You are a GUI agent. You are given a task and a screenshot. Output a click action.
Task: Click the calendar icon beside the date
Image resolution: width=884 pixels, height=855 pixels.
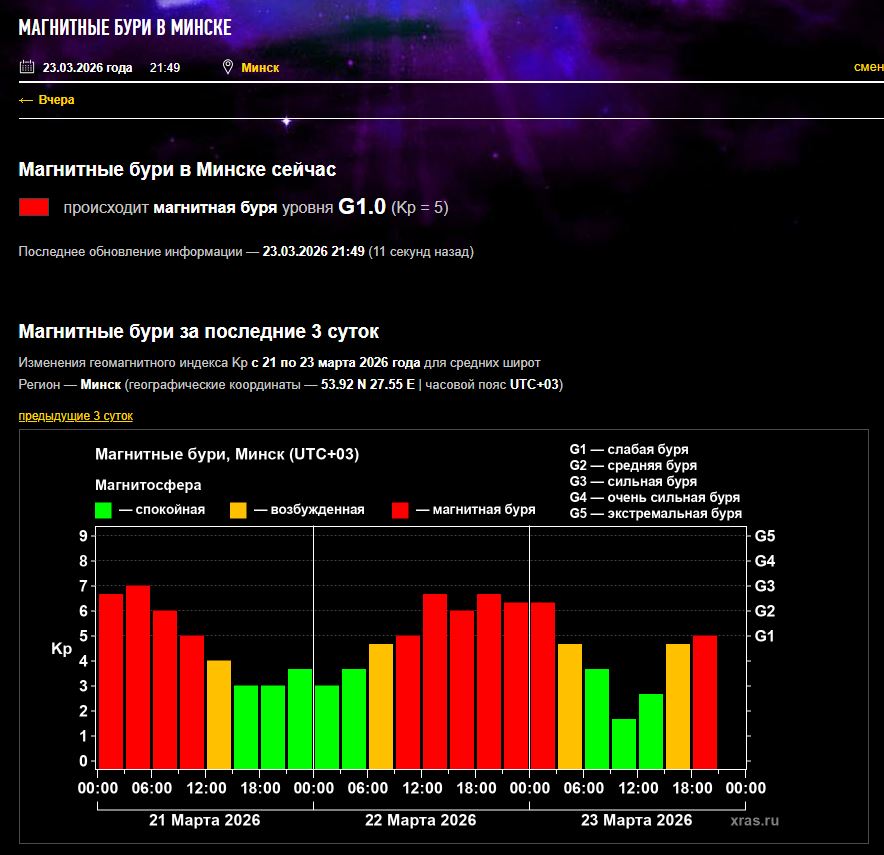[27, 68]
